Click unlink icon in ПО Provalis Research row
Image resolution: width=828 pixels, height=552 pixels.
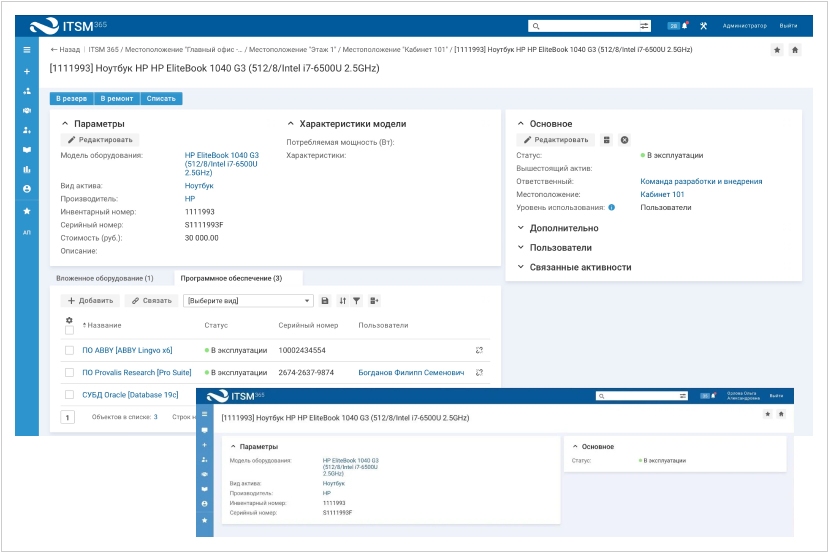click(x=479, y=372)
